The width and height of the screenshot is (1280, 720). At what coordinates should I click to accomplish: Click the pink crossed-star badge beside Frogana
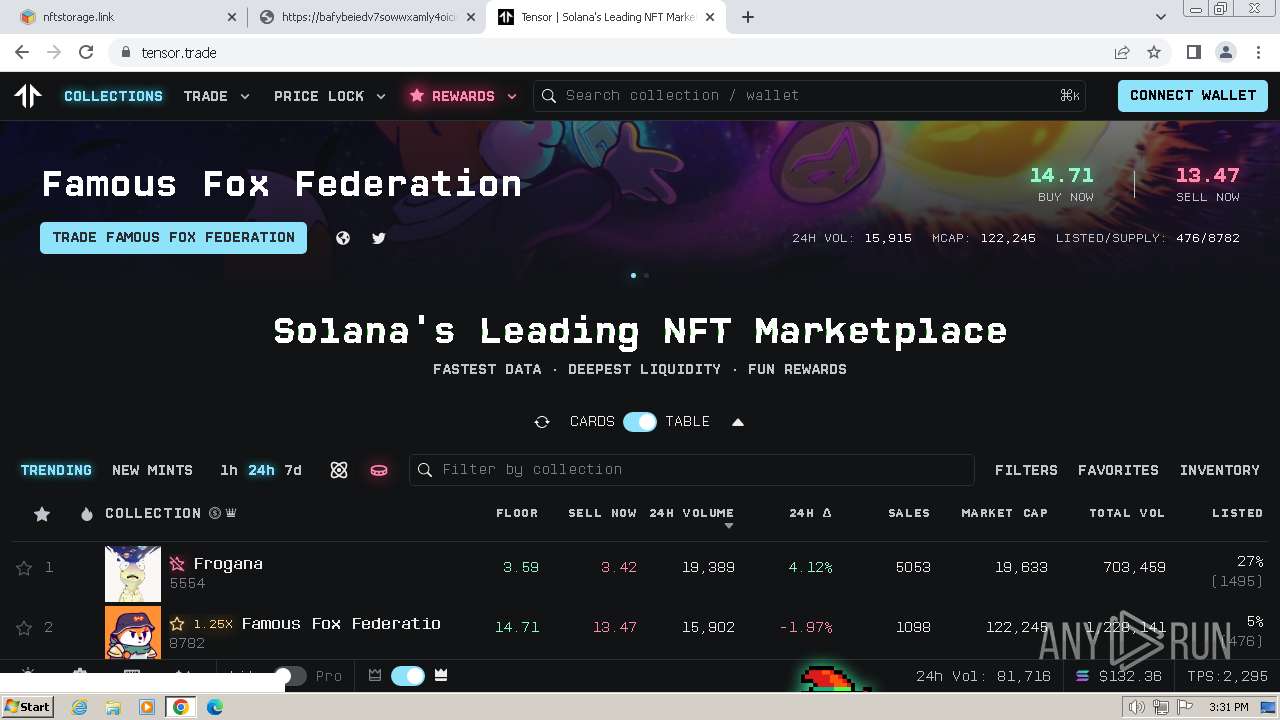pyautogui.click(x=177, y=564)
